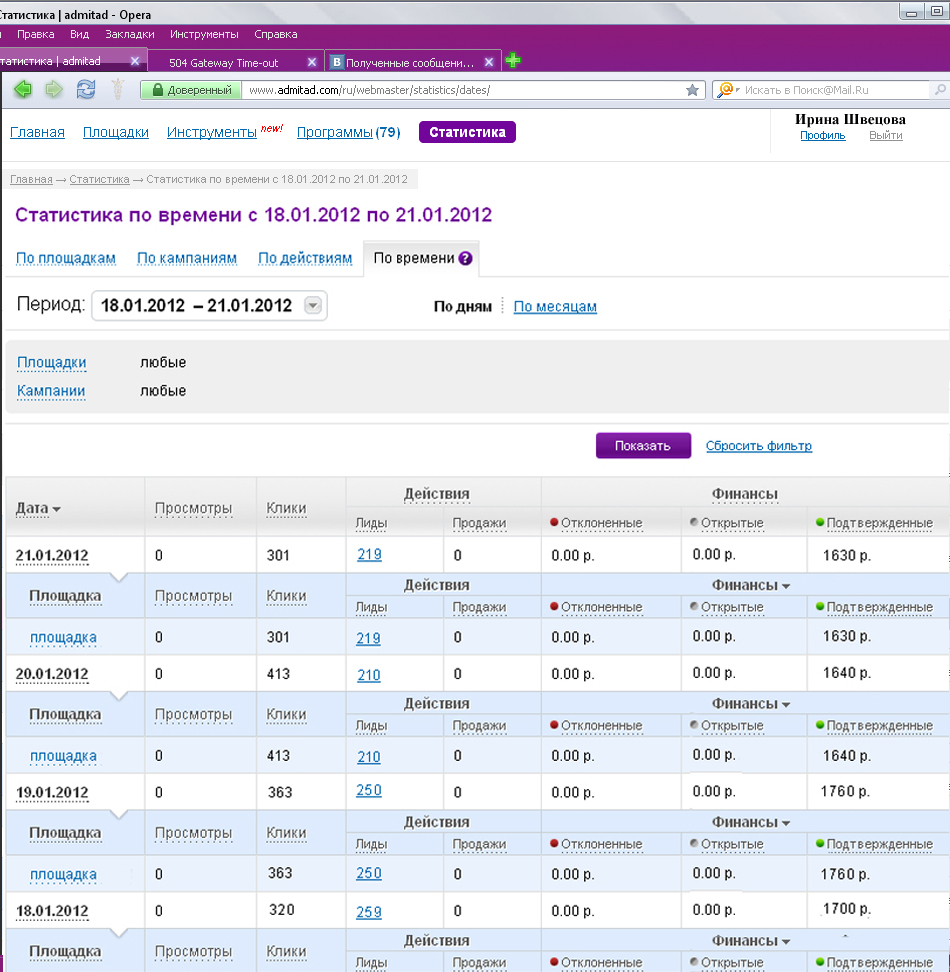Click Главная in the breadcrumb

coord(31,179)
